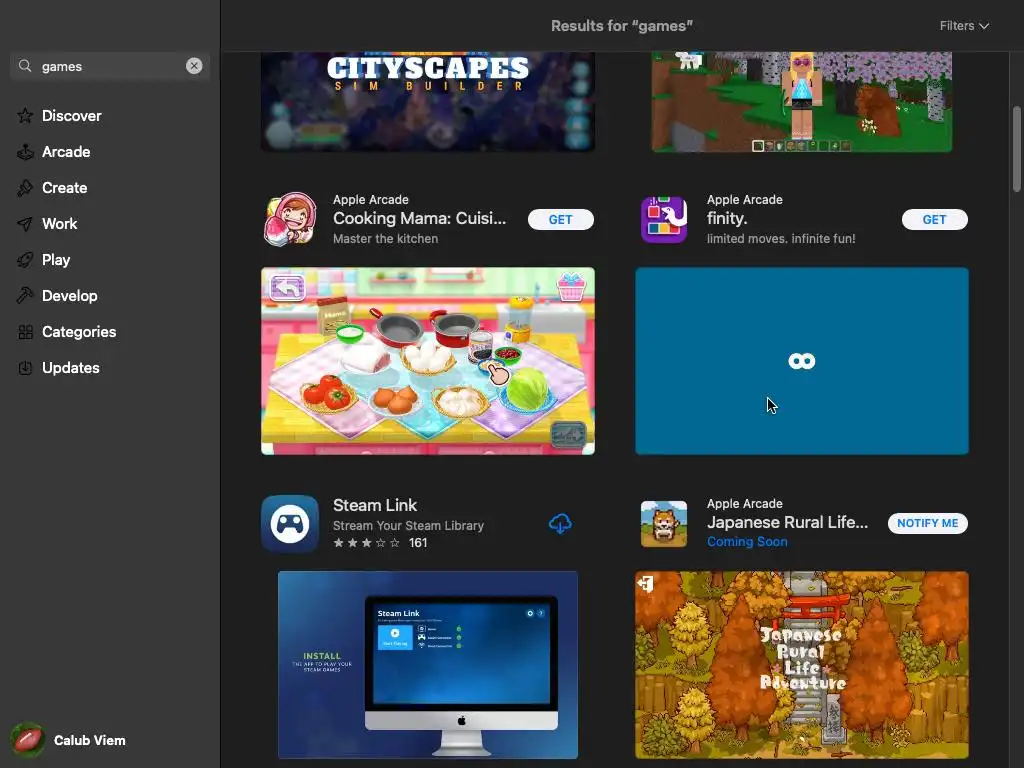Open the Steam Link app icon
This screenshot has width=1024, height=768.
point(290,524)
